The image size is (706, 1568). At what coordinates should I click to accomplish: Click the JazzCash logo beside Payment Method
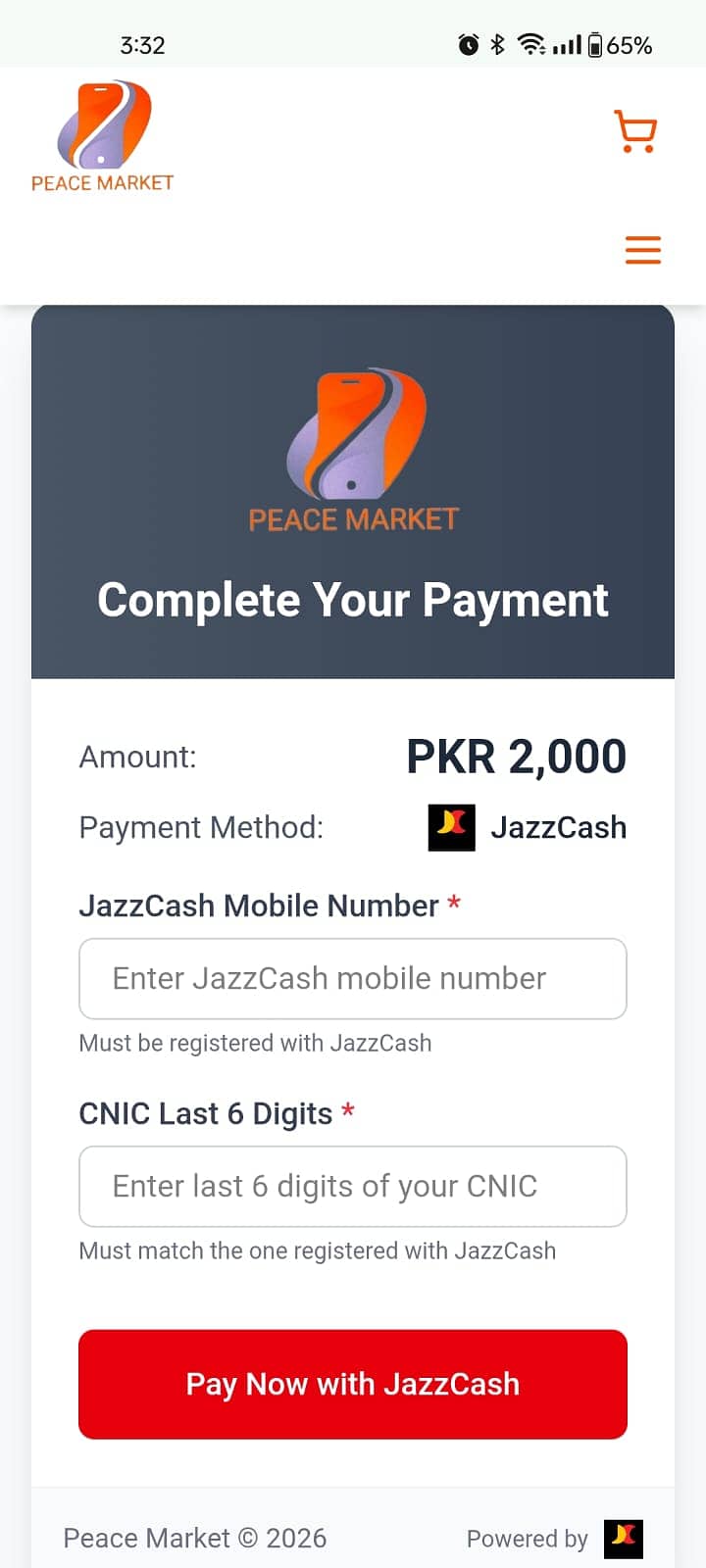pyautogui.click(x=452, y=827)
